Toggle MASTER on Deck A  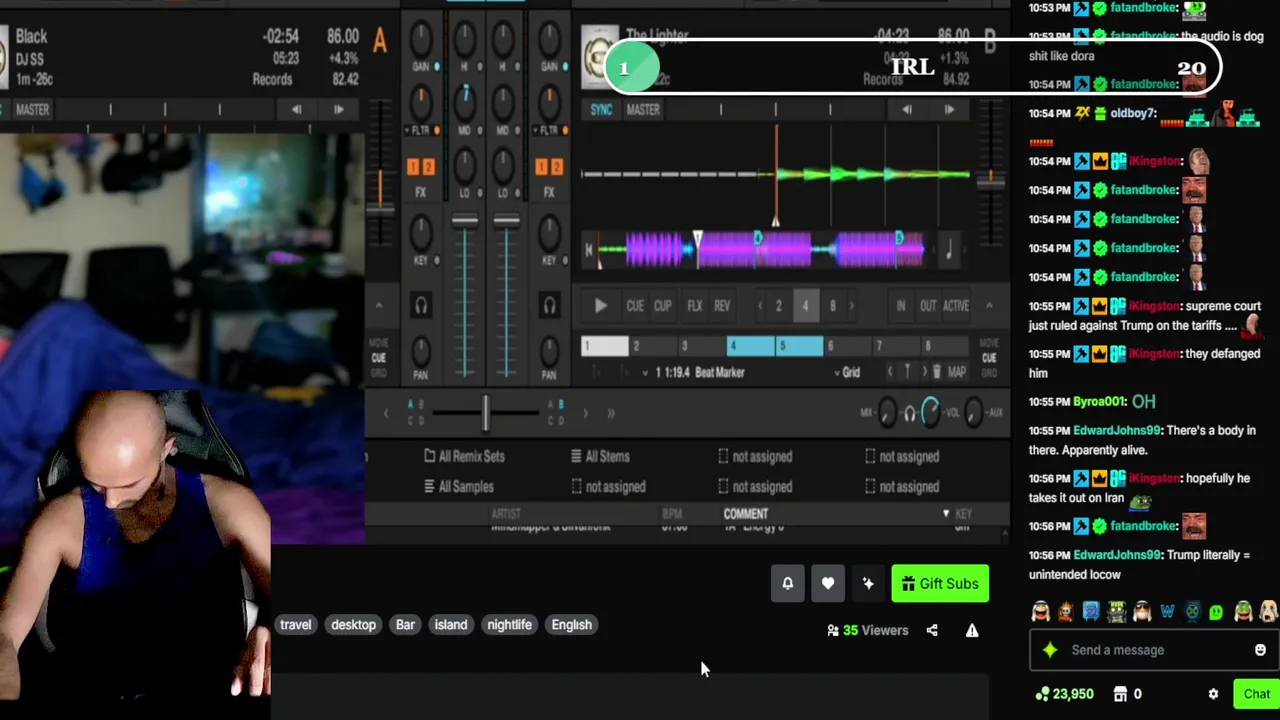32,110
